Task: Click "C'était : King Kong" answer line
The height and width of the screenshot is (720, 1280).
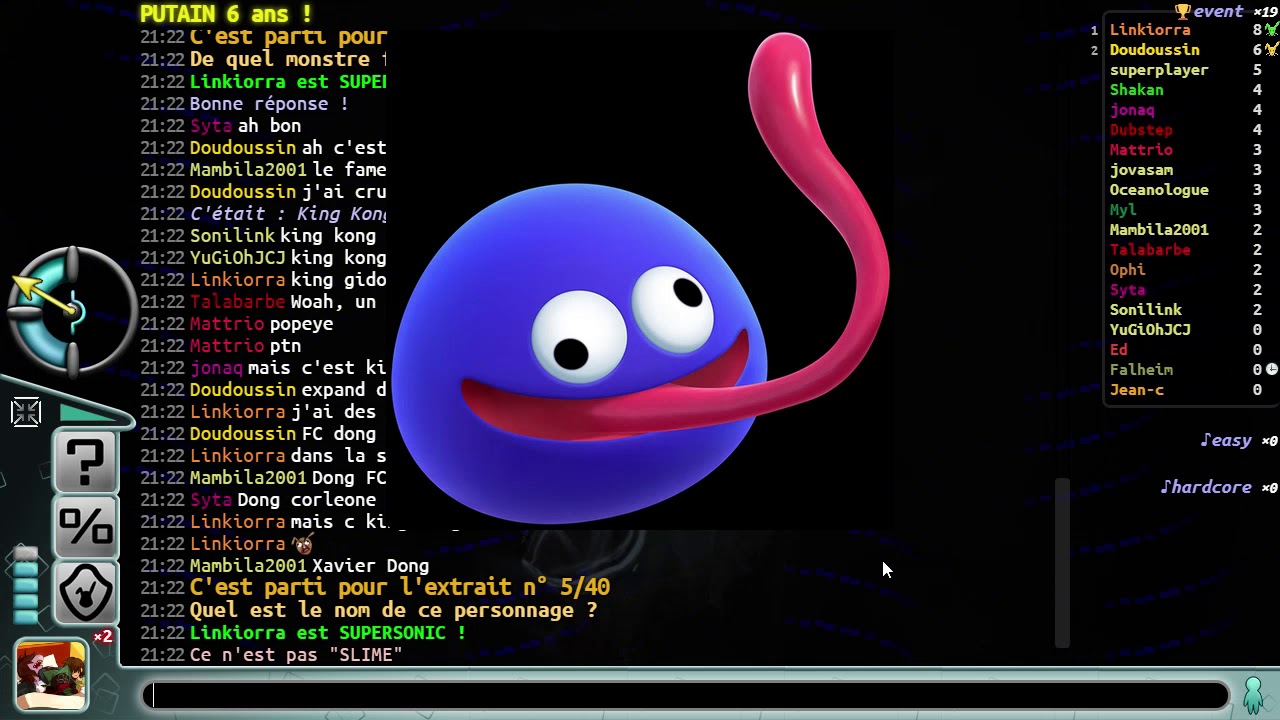Action: 288,214
